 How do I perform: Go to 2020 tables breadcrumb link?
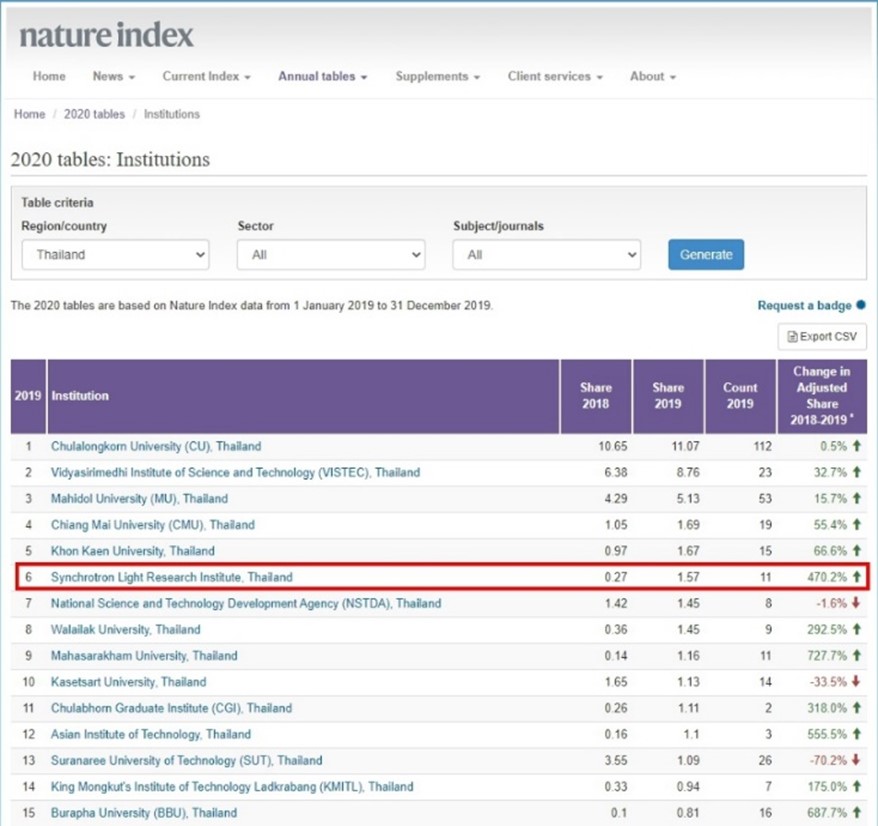click(94, 114)
